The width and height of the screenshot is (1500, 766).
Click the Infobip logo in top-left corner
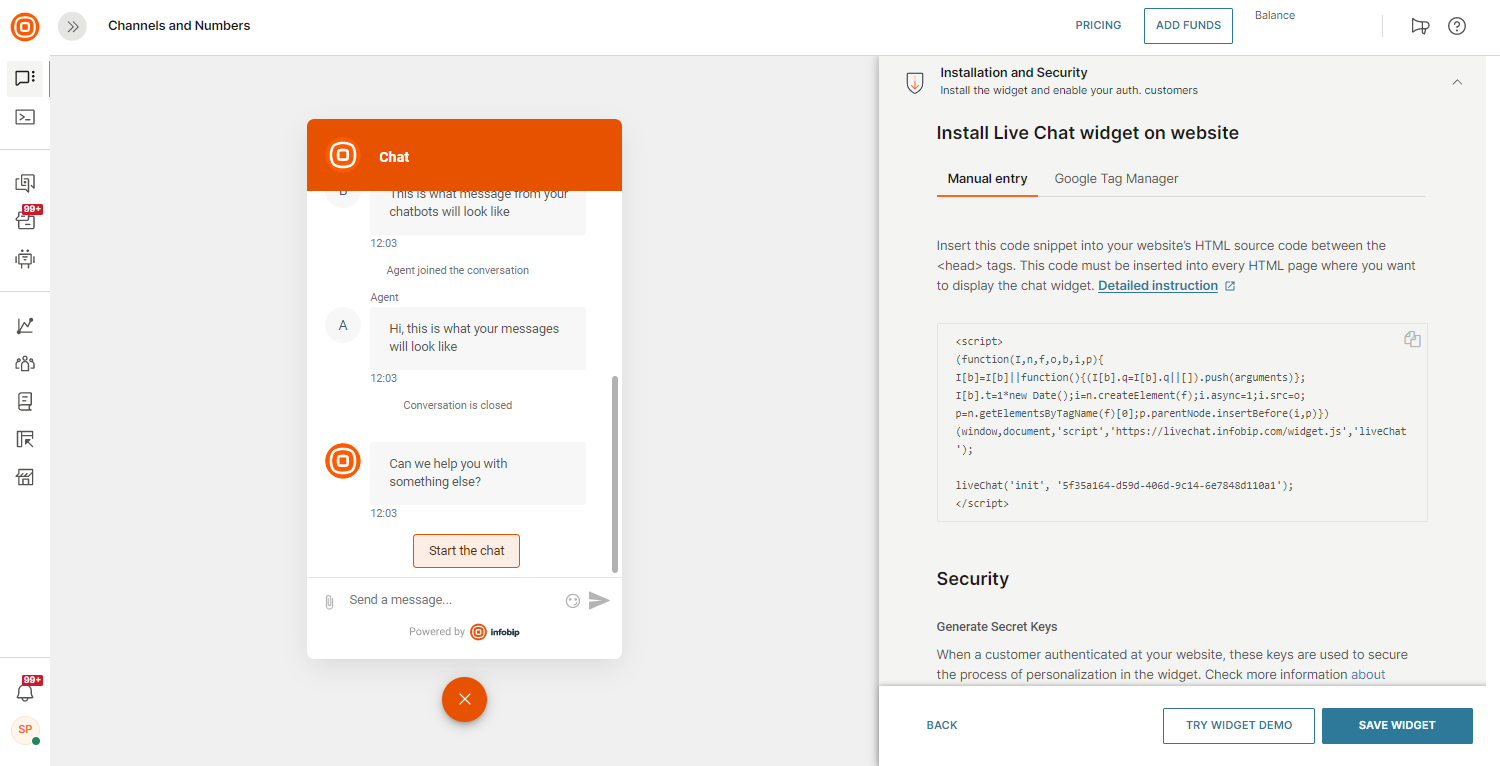pyautogui.click(x=25, y=26)
